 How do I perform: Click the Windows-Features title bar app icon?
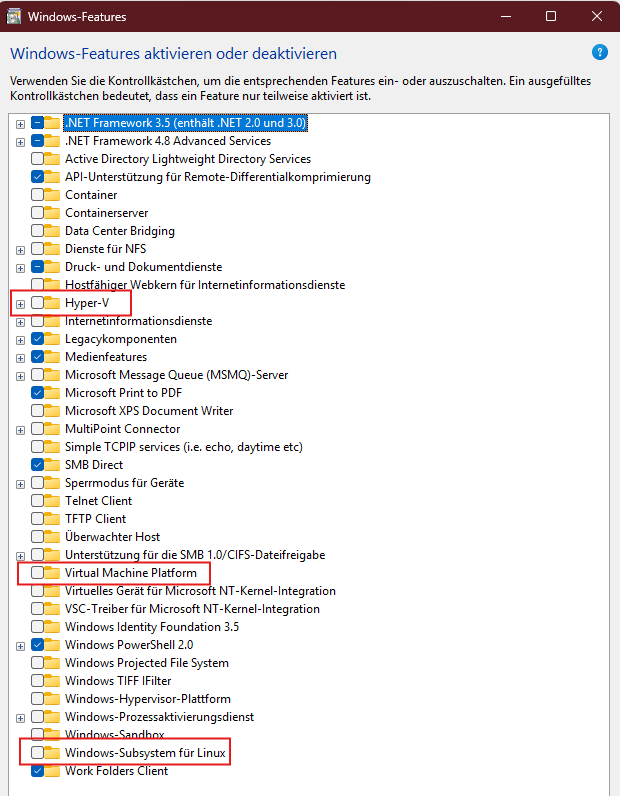[13, 16]
